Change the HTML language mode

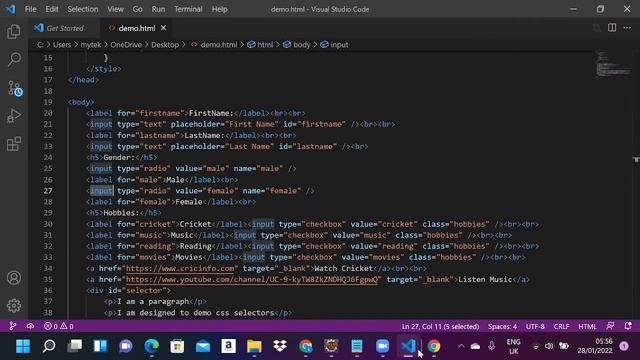(x=587, y=326)
